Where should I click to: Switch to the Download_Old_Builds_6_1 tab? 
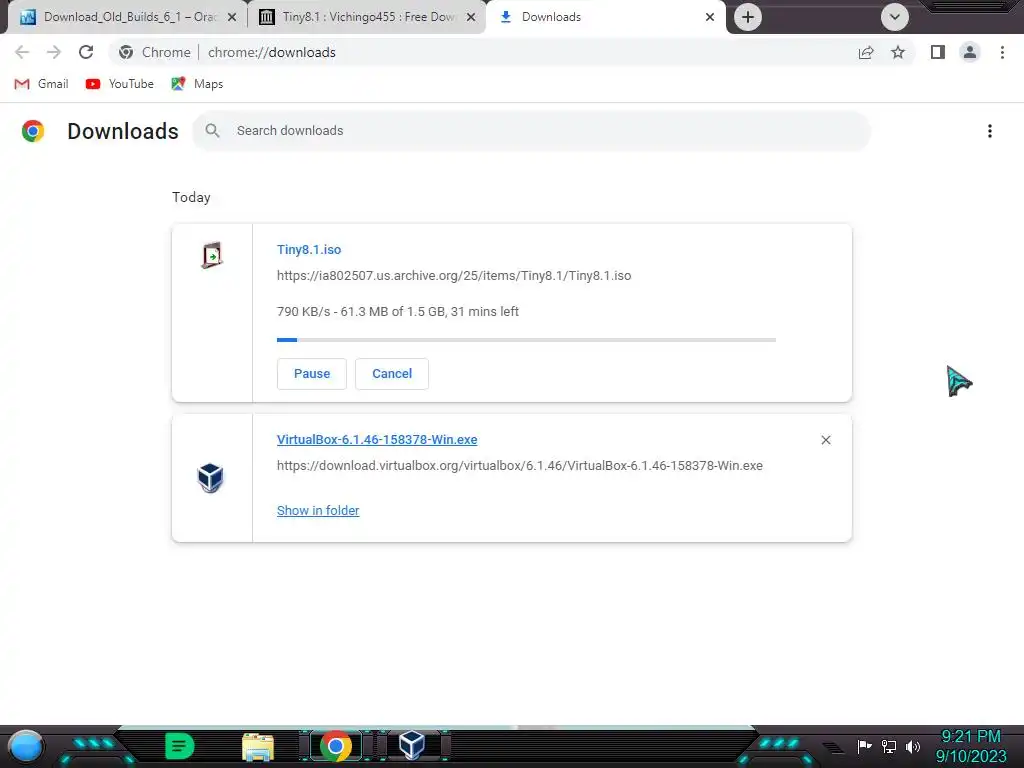(x=127, y=17)
